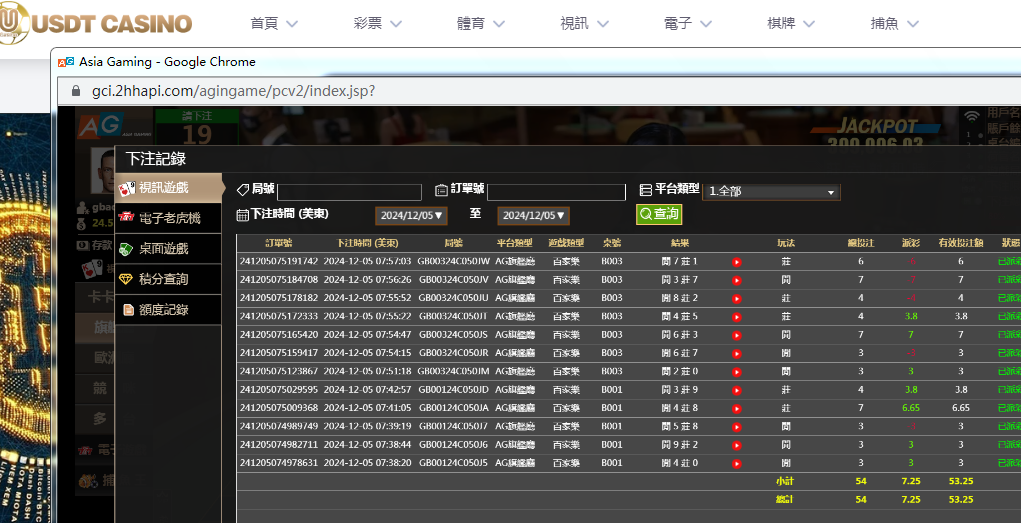The image size is (1021, 523).
Task: Expand the 平台類型 dropdown showing 1.全部
Action: click(x=771, y=191)
